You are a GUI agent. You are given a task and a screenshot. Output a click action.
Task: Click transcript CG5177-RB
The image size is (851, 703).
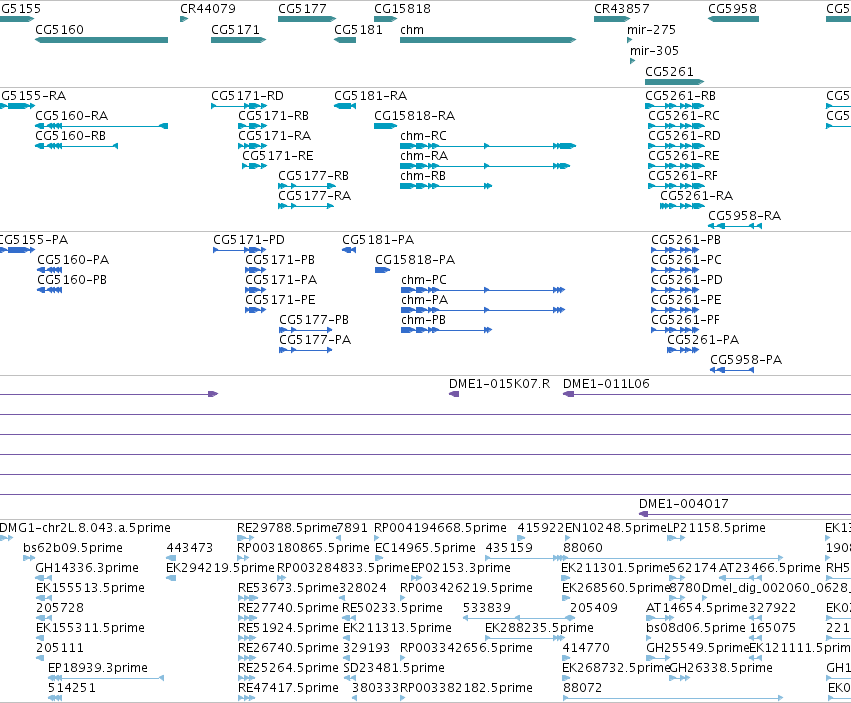(307, 186)
